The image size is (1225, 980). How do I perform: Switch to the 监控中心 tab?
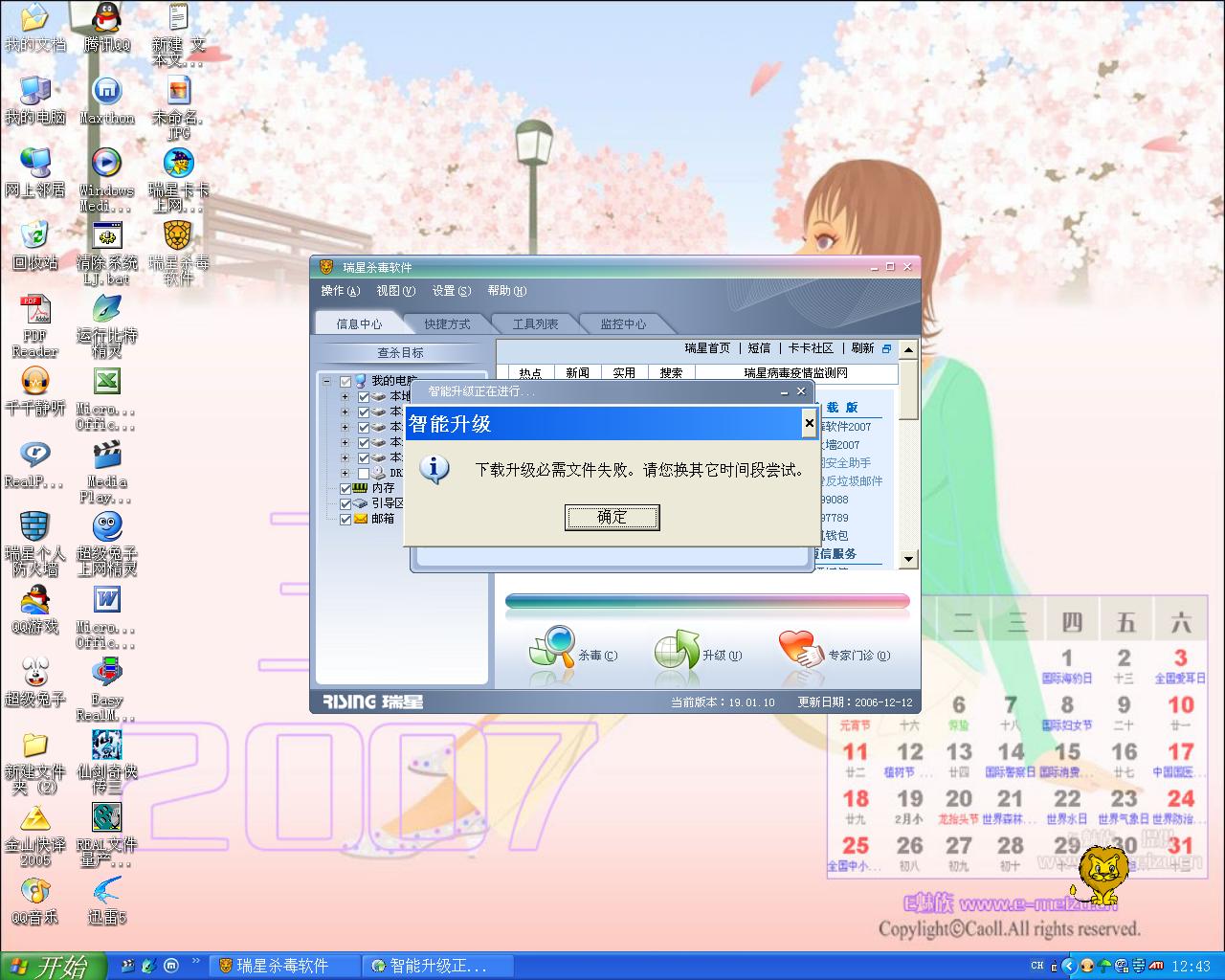[623, 323]
